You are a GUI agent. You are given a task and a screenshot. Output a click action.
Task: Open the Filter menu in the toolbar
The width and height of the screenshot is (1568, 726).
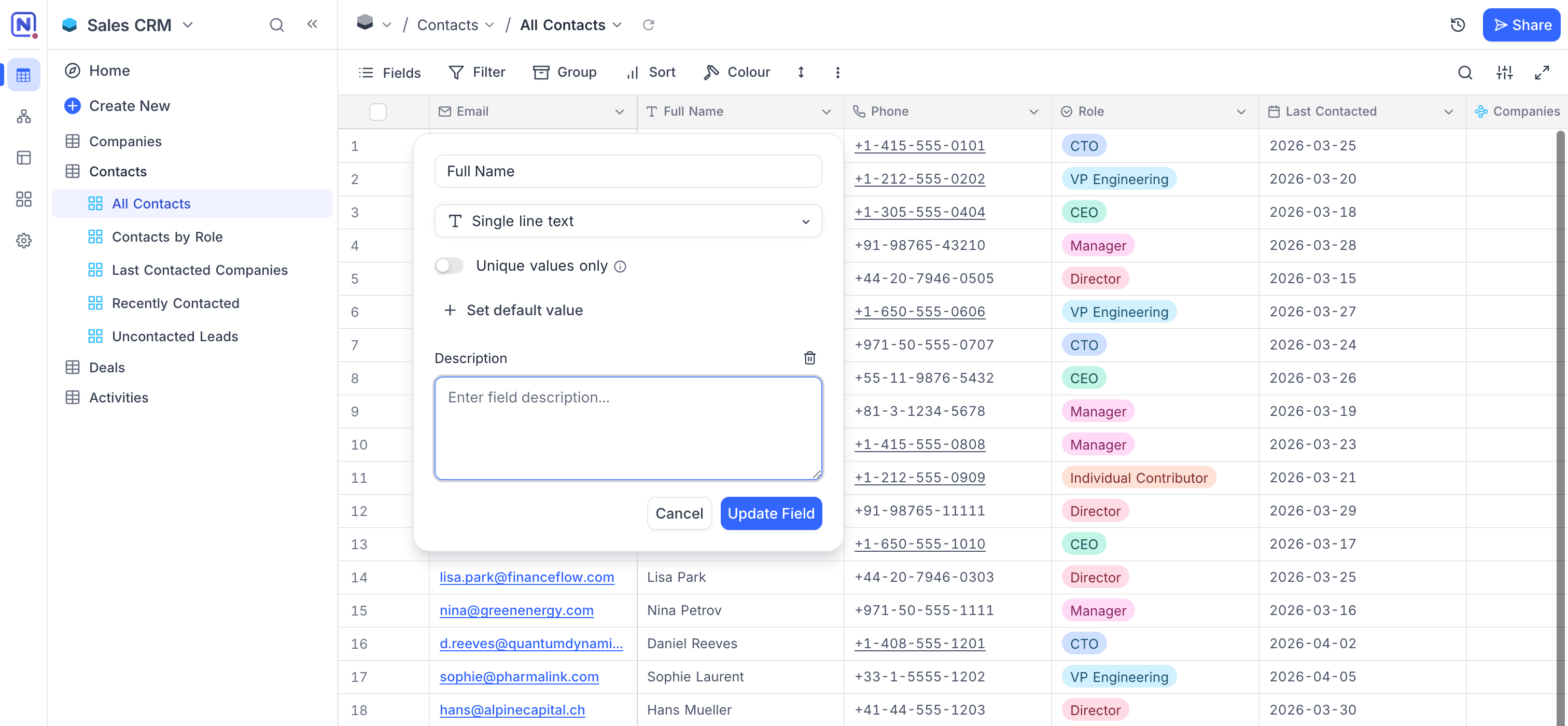pos(477,73)
